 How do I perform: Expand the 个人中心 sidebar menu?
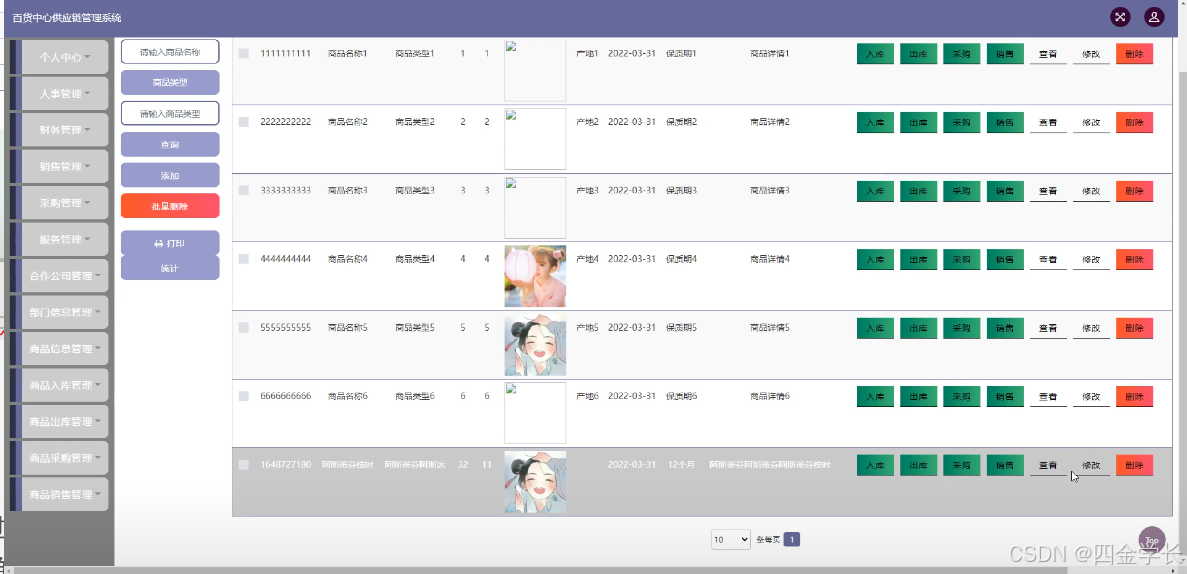point(65,57)
